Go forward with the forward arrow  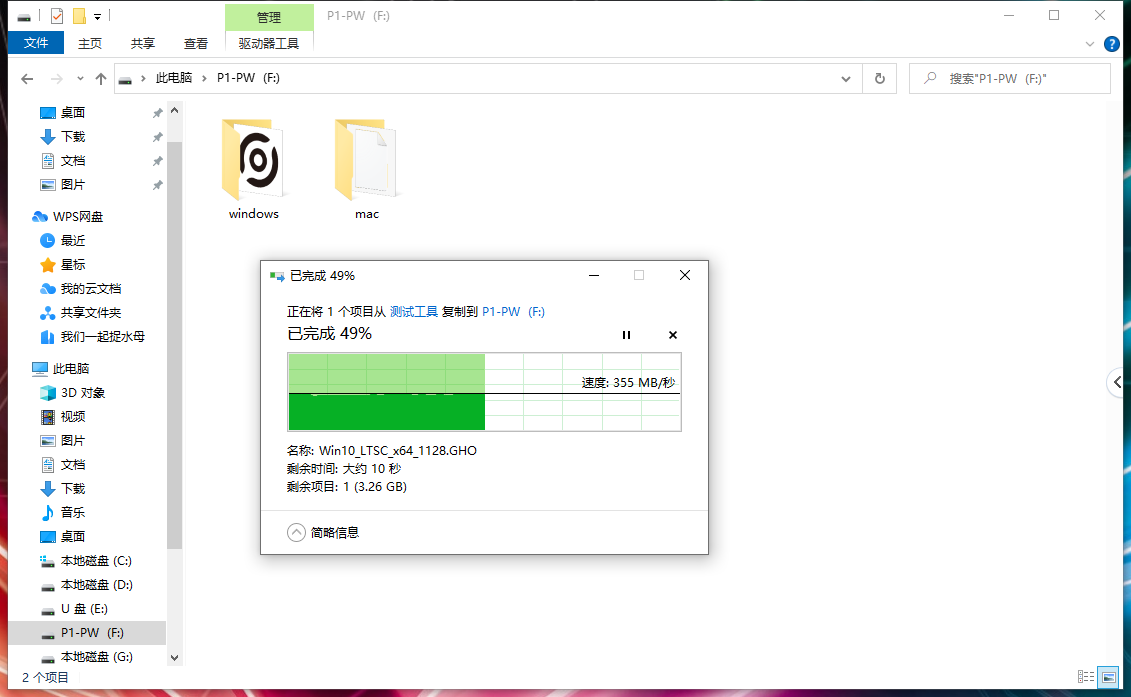point(56,79)
